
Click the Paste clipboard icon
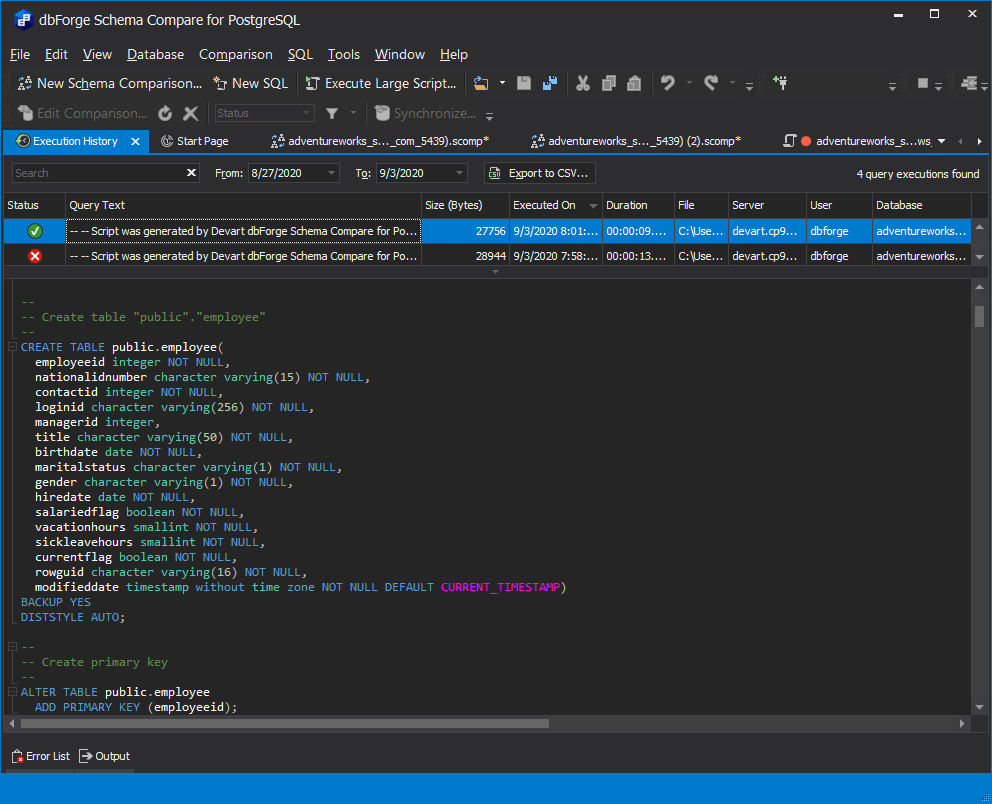click(x=634, y=83)
